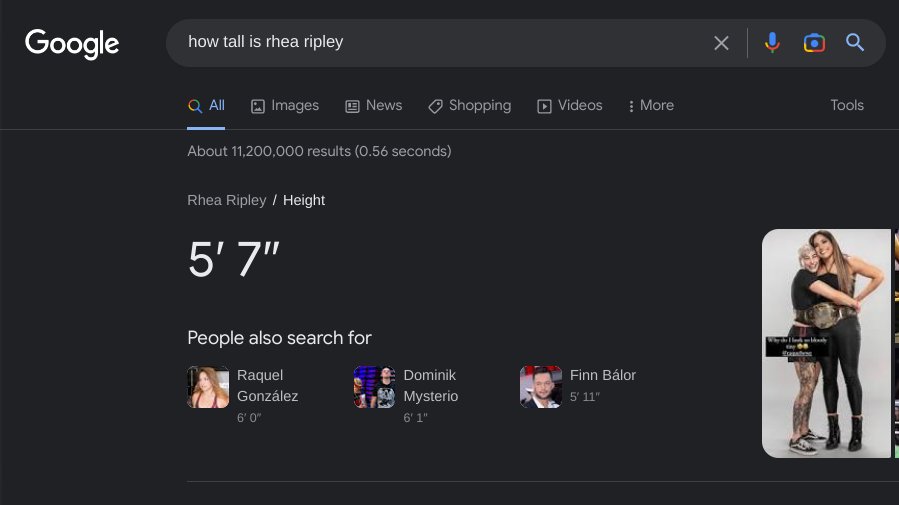Clear the search query with X icon

point(721,43)
